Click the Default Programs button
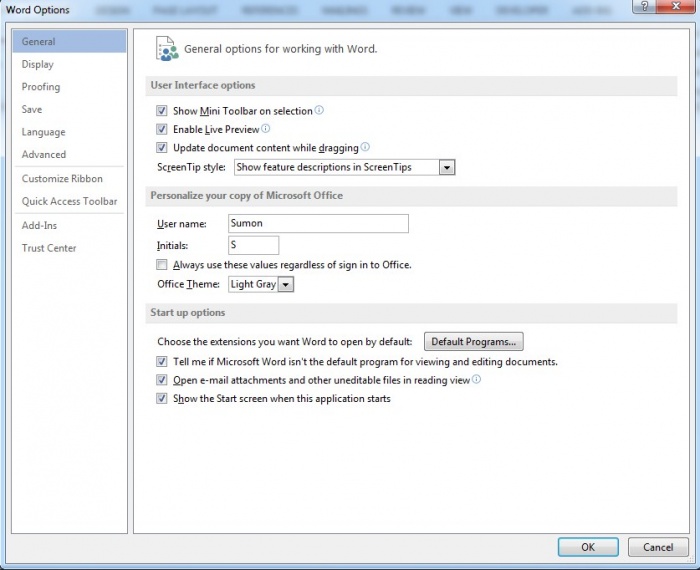The width and height of the screenshot is (700, 570). point(474,341)
